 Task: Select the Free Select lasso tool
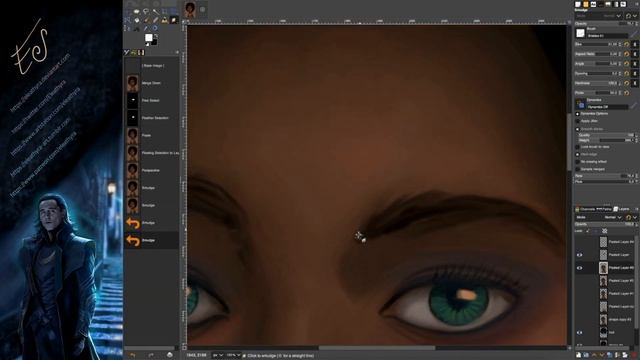point(146,11)
